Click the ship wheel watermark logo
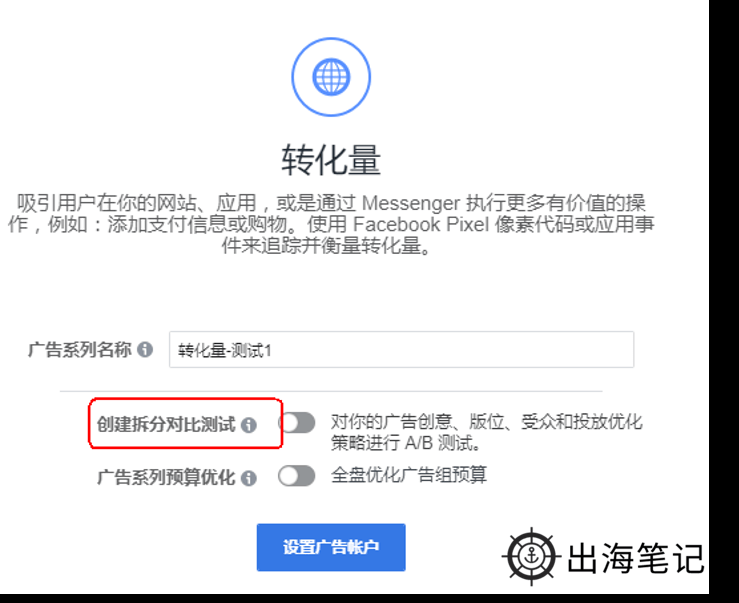Screen dimensions: 739x603 [x=531, y=556]
